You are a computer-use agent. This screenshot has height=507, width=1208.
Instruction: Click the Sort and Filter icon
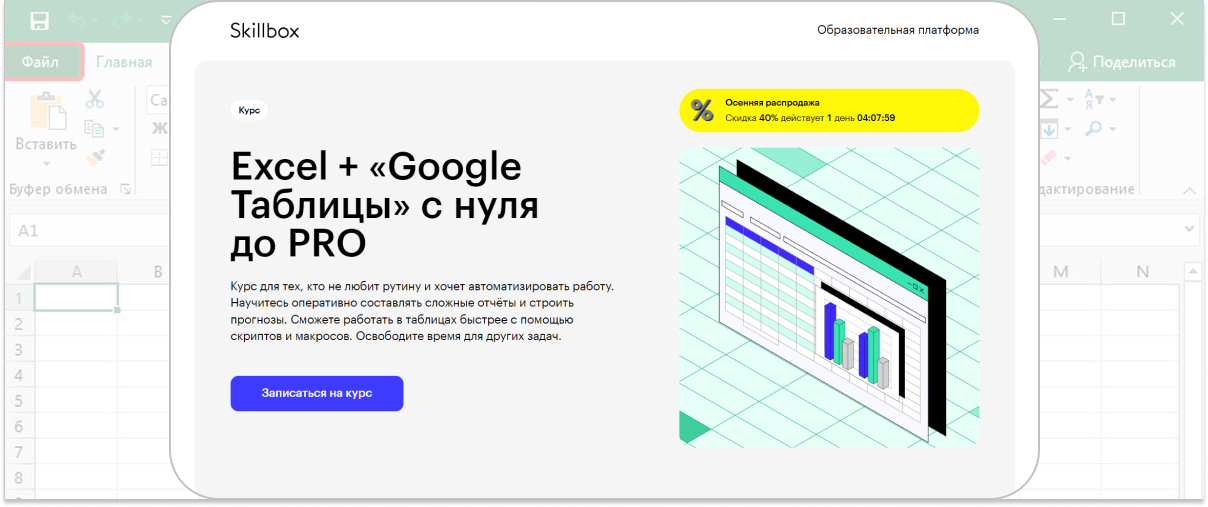coord(1094,99)
